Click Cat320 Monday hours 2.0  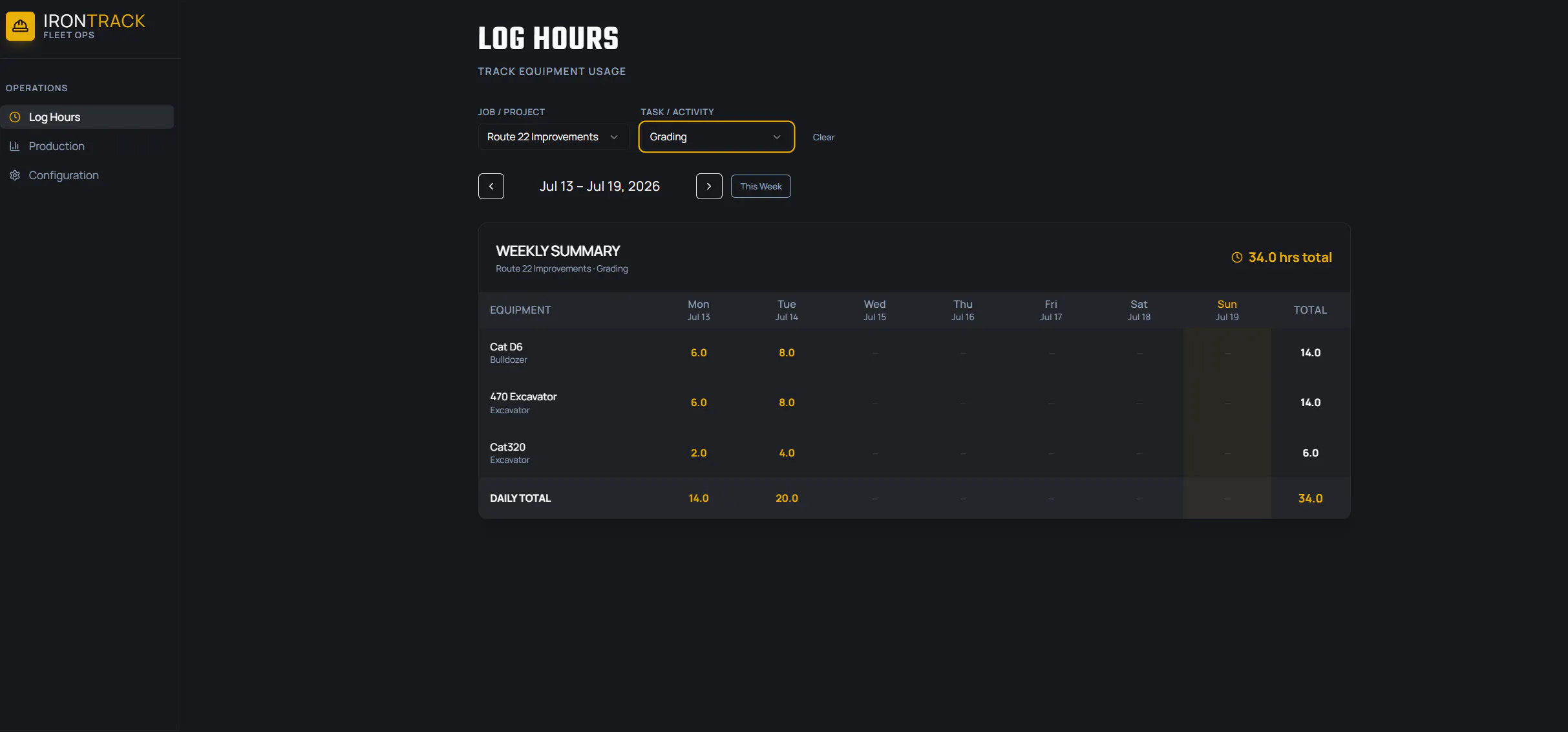(x=699, y=453)
